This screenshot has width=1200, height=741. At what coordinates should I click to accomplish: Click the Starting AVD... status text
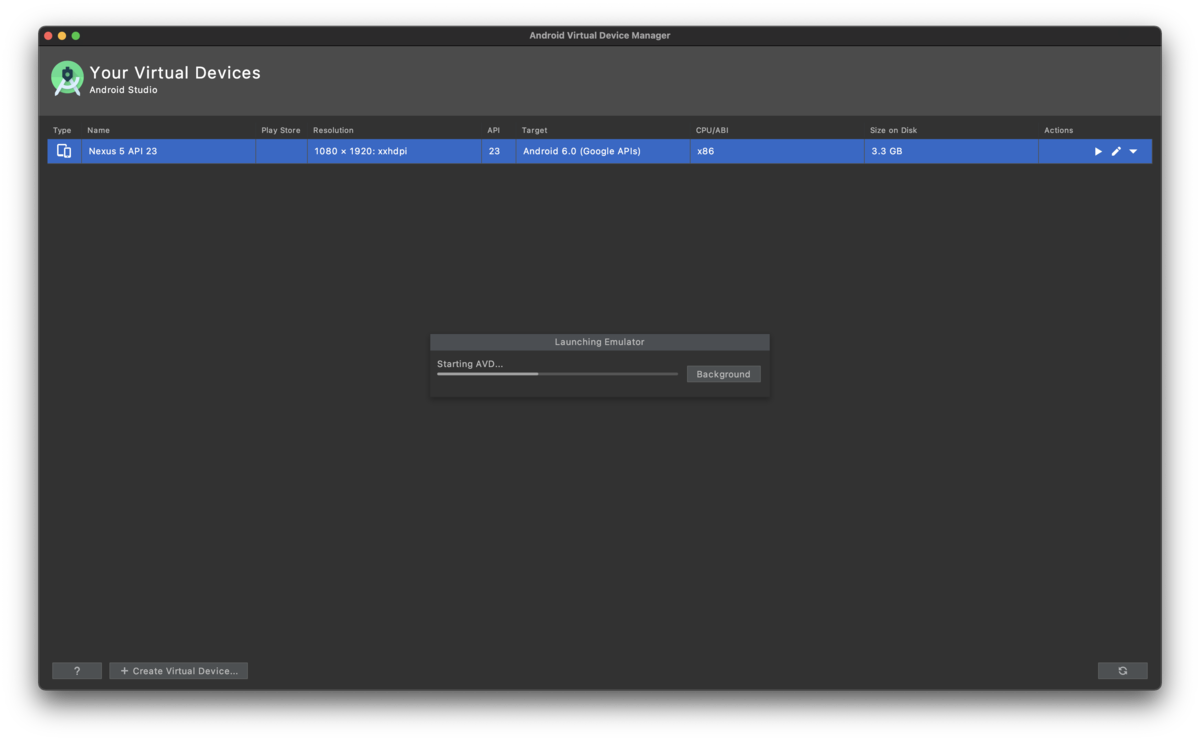470,364
